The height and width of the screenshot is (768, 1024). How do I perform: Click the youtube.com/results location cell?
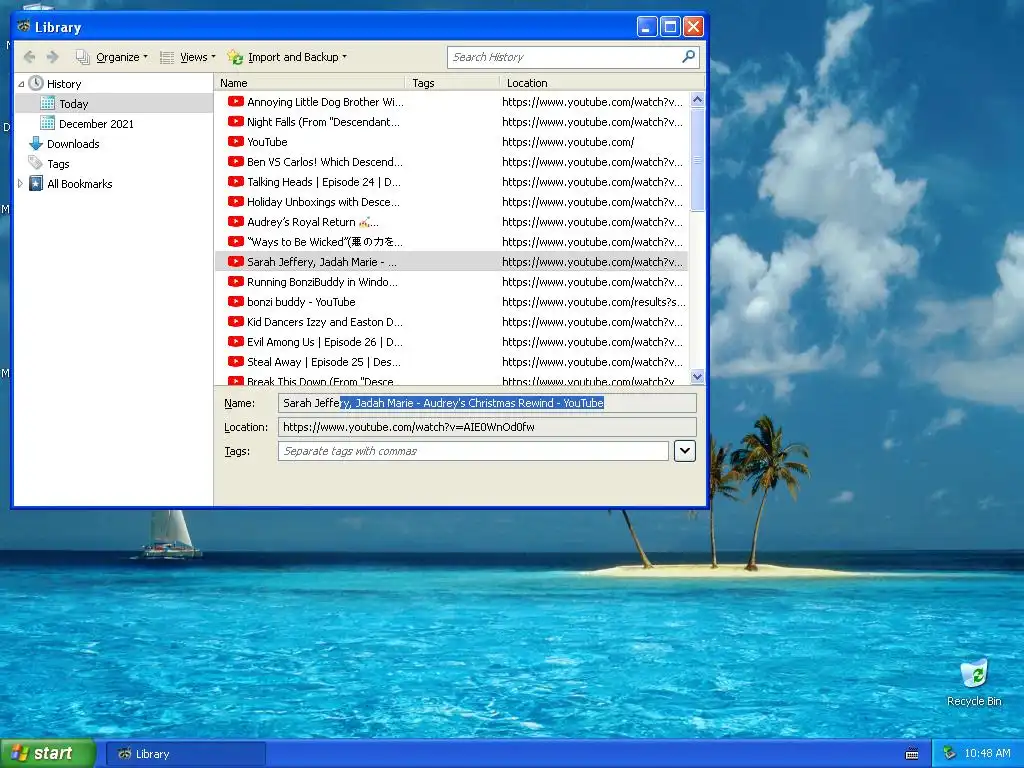(x=593, y=302)
